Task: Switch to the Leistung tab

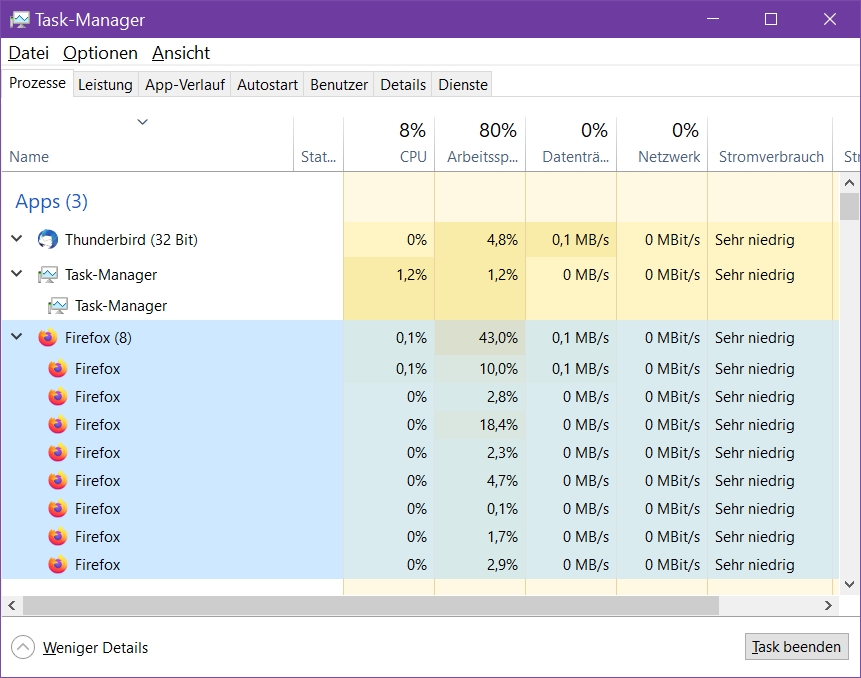Action: 105,85
